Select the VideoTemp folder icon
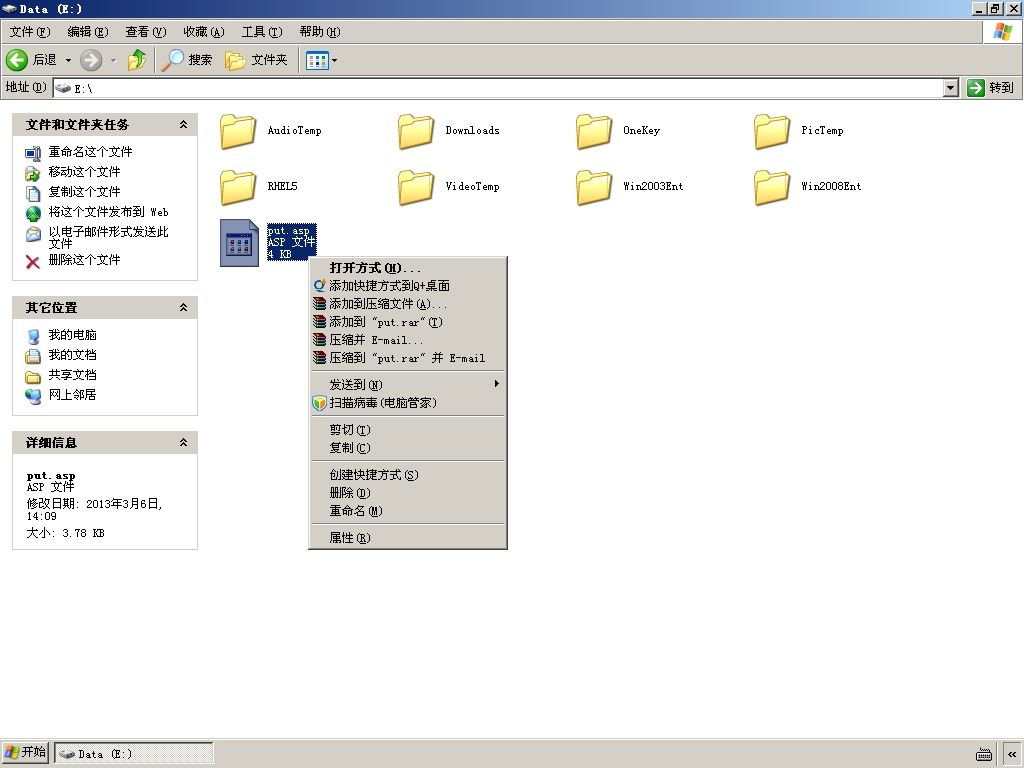The height and width of the screenshot is (768, 1024). [416, 187]
